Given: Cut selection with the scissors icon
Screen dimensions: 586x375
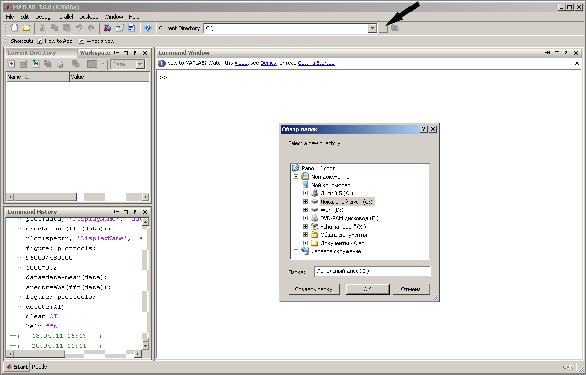Looking at the screenshot, I should click(x=42, y=28).
